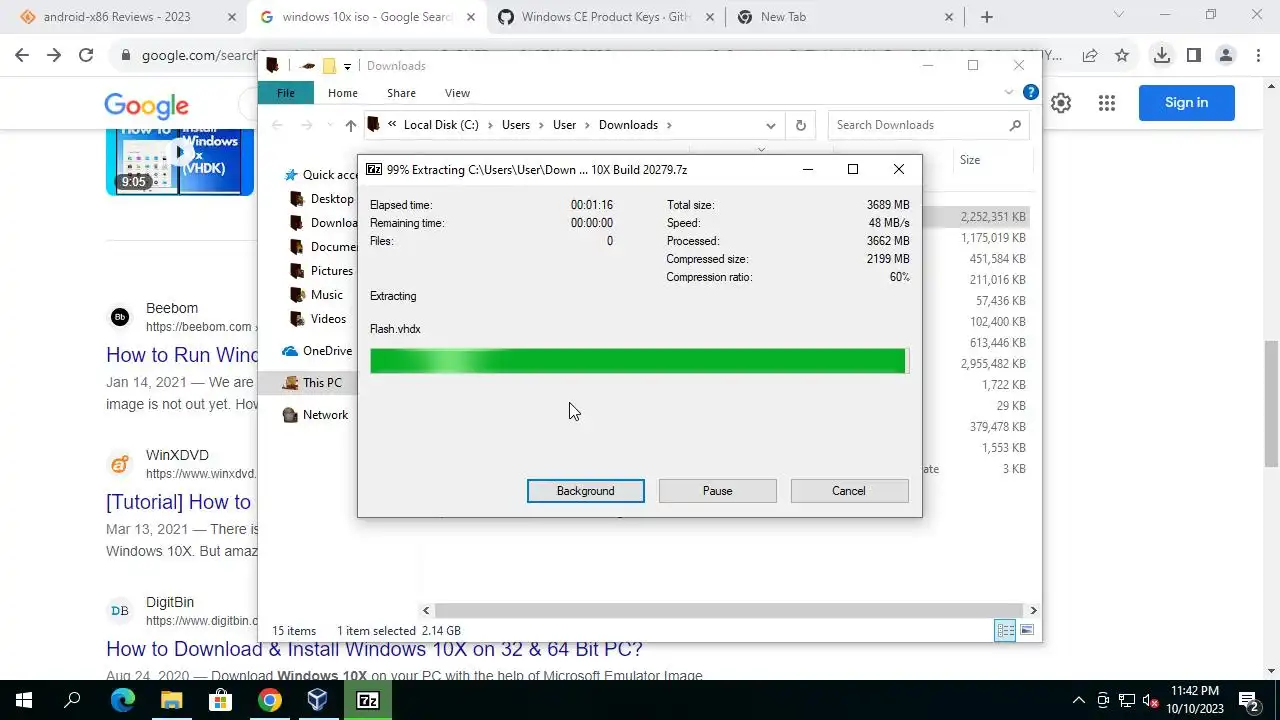Screen dimensions: 1280x720
Task: Open Music in navigation pane
Action: coord(316,295)
